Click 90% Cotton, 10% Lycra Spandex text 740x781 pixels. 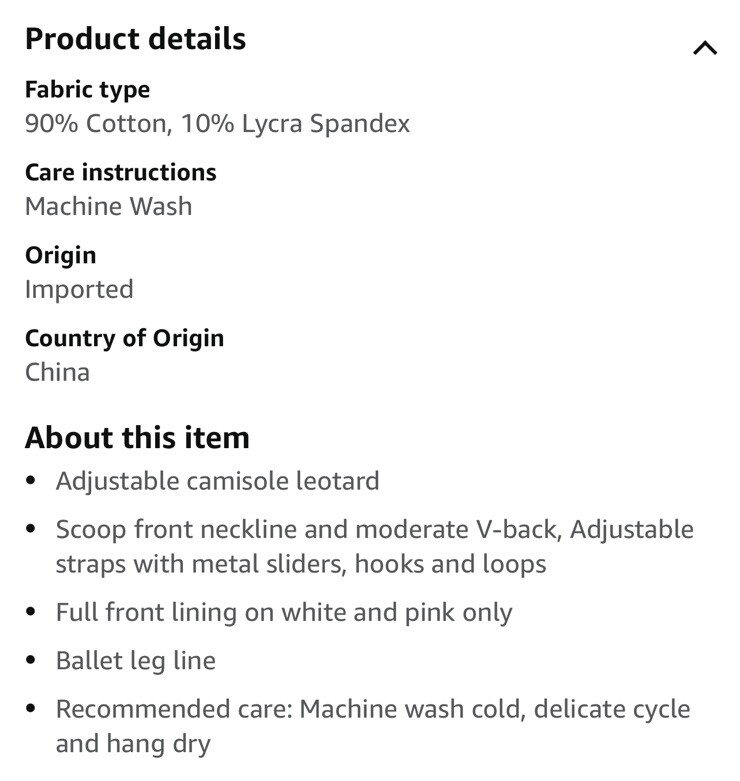pos(217,124)
